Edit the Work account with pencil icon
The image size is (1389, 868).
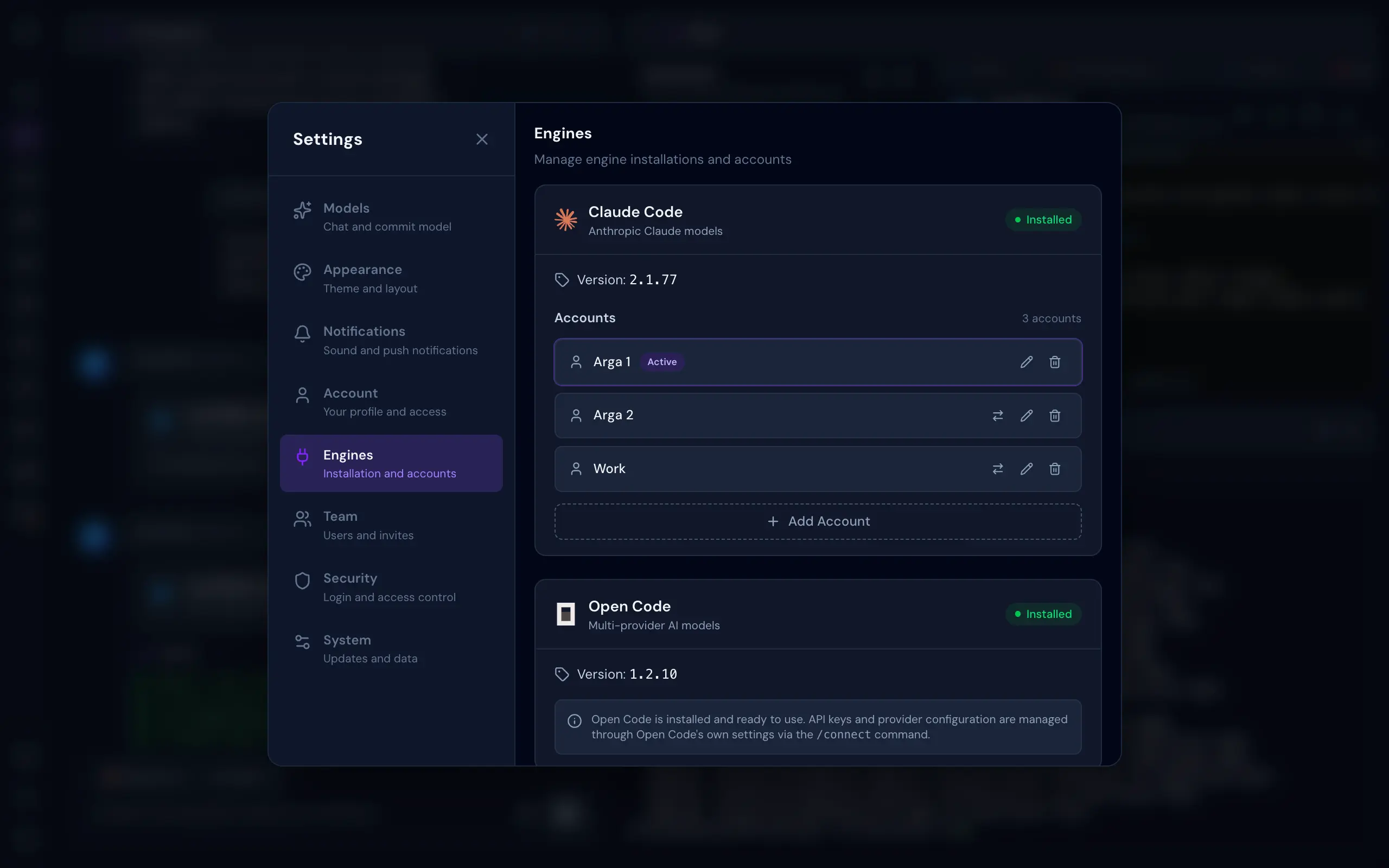tap(1026, 468)
